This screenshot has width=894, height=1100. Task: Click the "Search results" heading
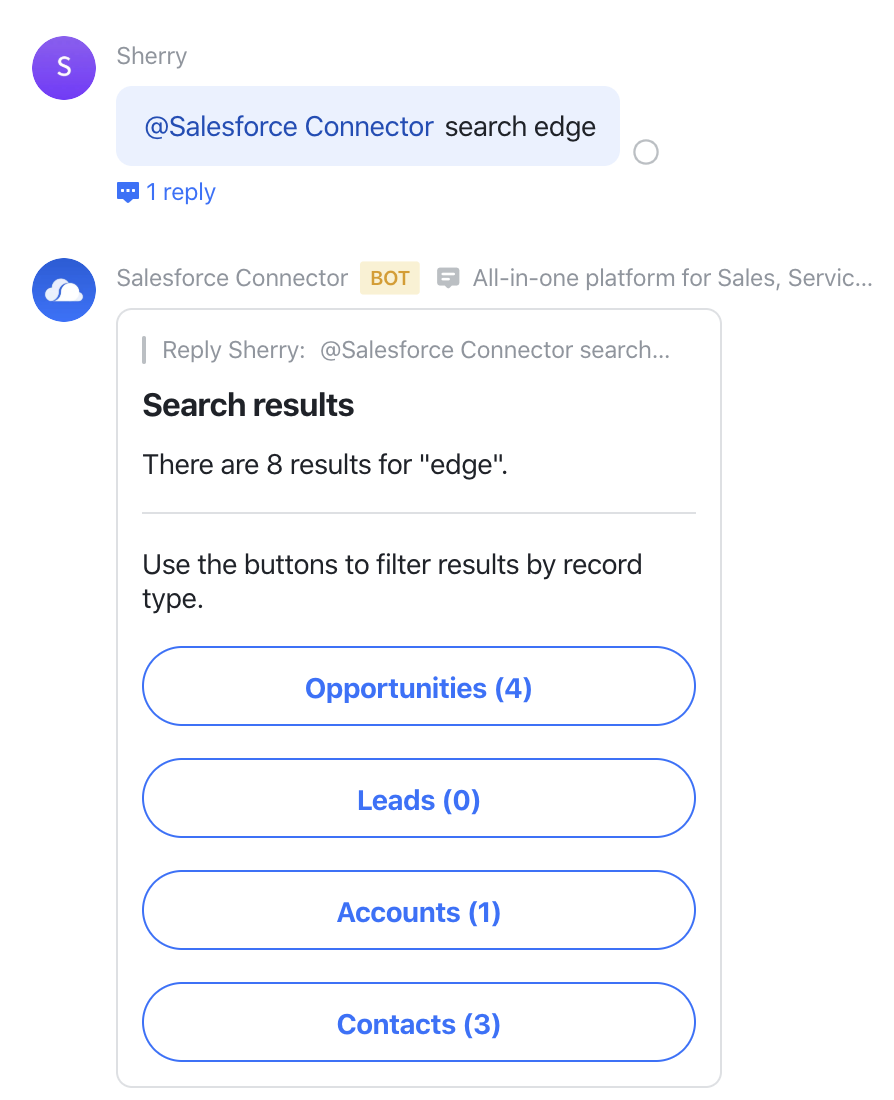click(248, 405)
